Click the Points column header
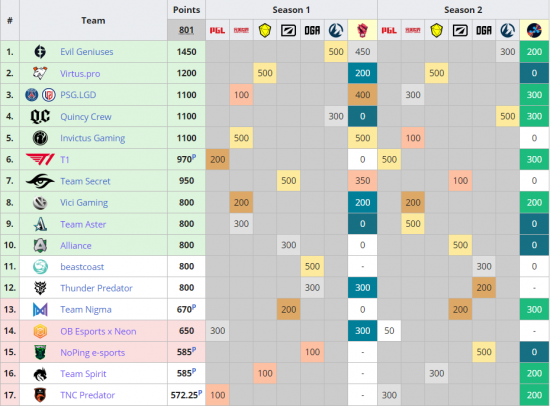The image size is (550, 406). [187, 10]
